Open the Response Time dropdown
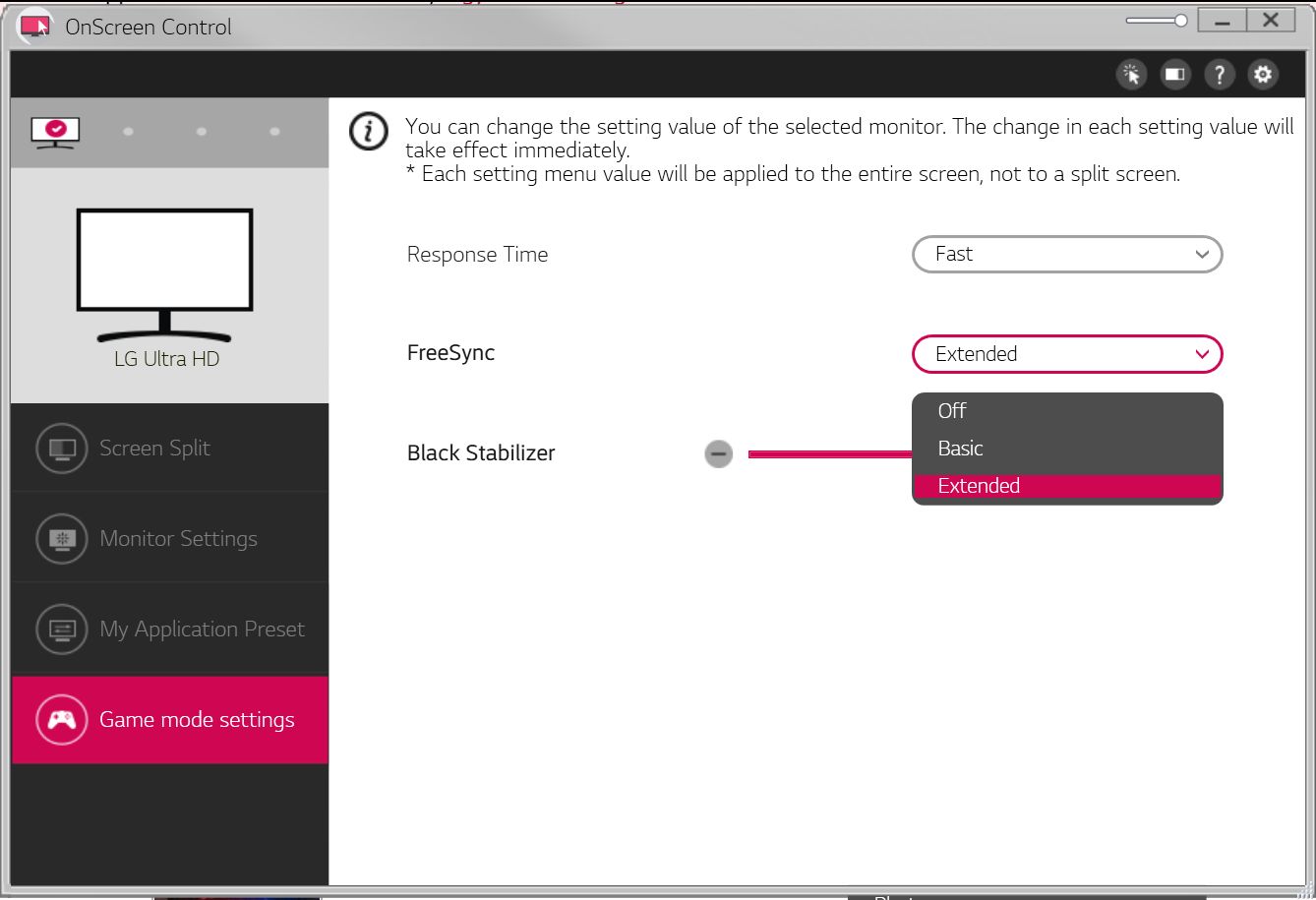The image size is (1316, 900). (x=1067, y=254)
